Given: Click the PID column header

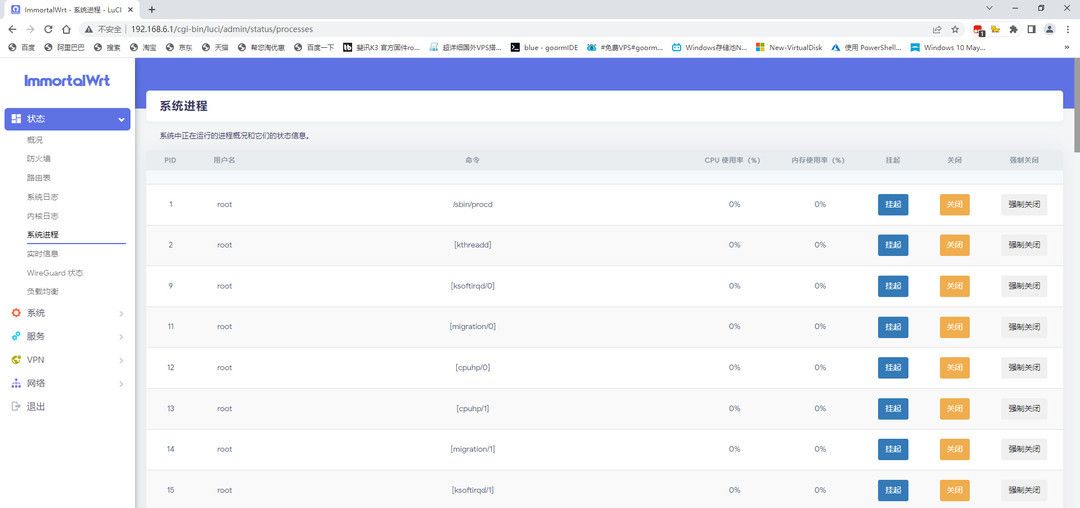Looking at the screenshot, I should tap(170, 160).
